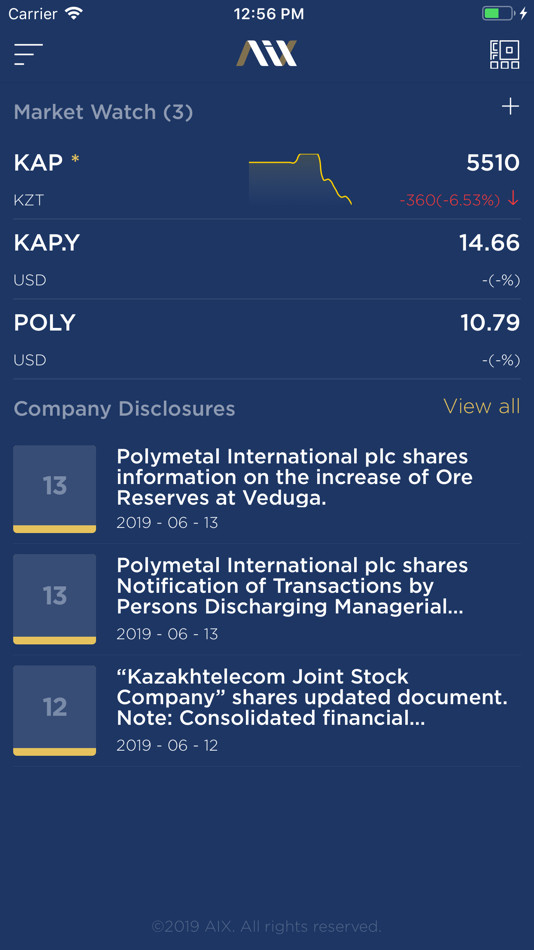This screenshot has height=950, width=534.
Task: Select the POLY ticker row
Action: [x=267, y=339]
